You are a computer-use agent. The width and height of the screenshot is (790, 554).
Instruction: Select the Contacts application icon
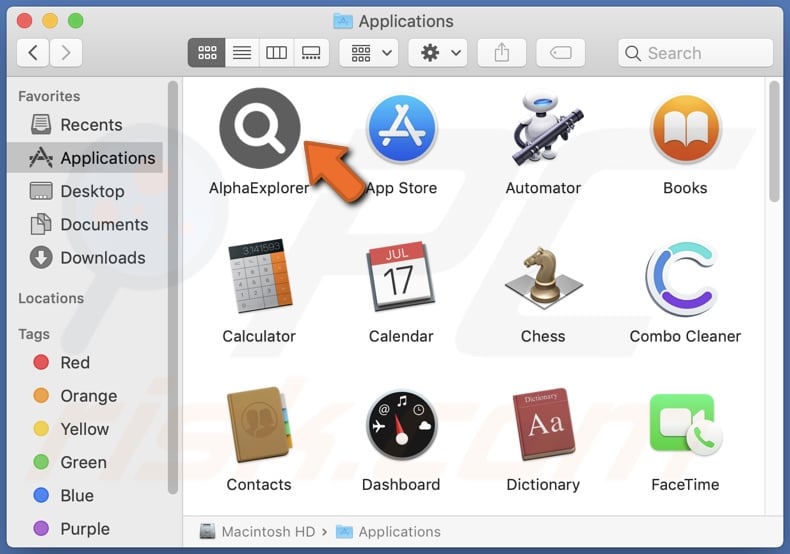point(259,424)
